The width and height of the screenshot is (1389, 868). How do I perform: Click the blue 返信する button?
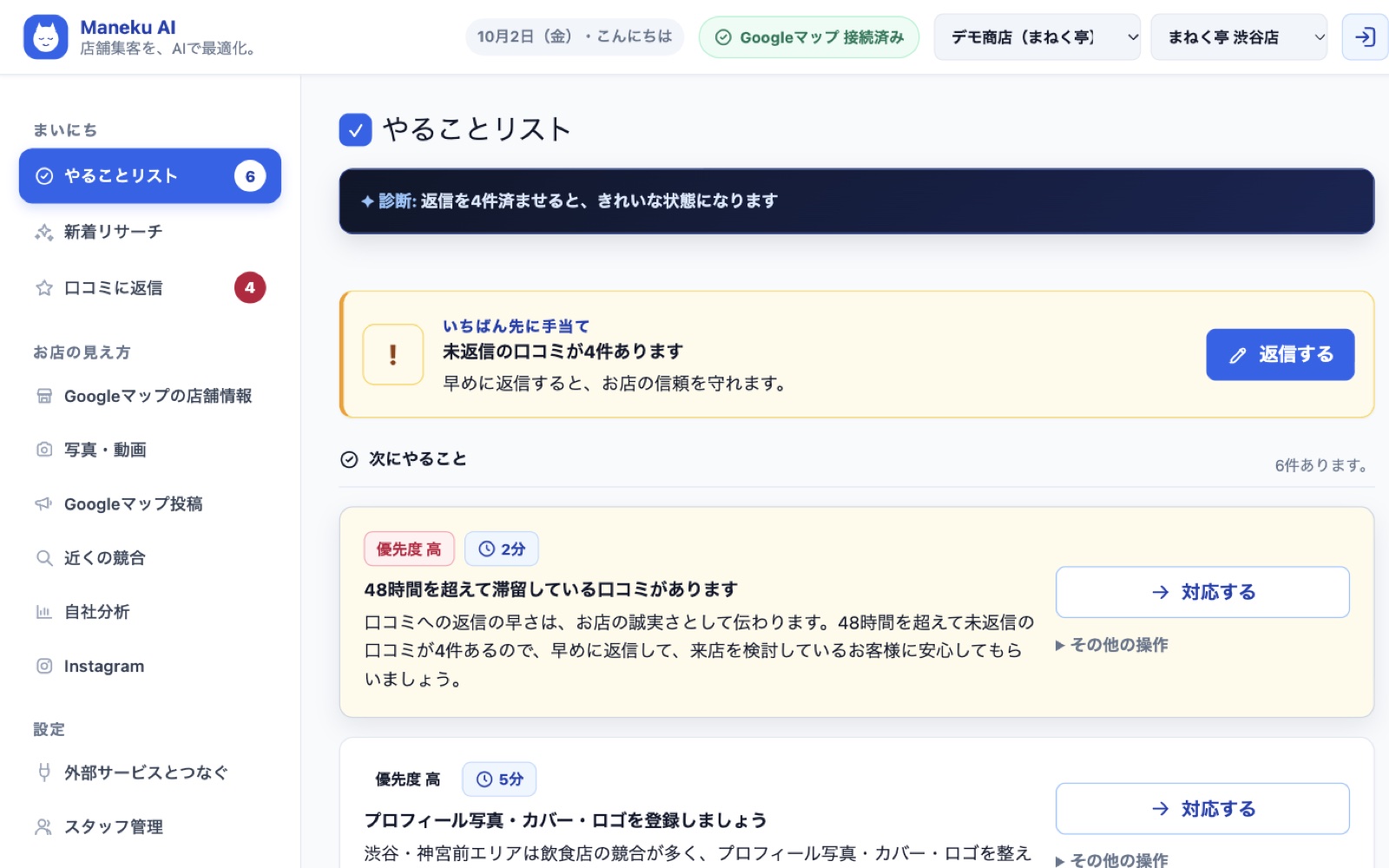(x=1280, y=354)
